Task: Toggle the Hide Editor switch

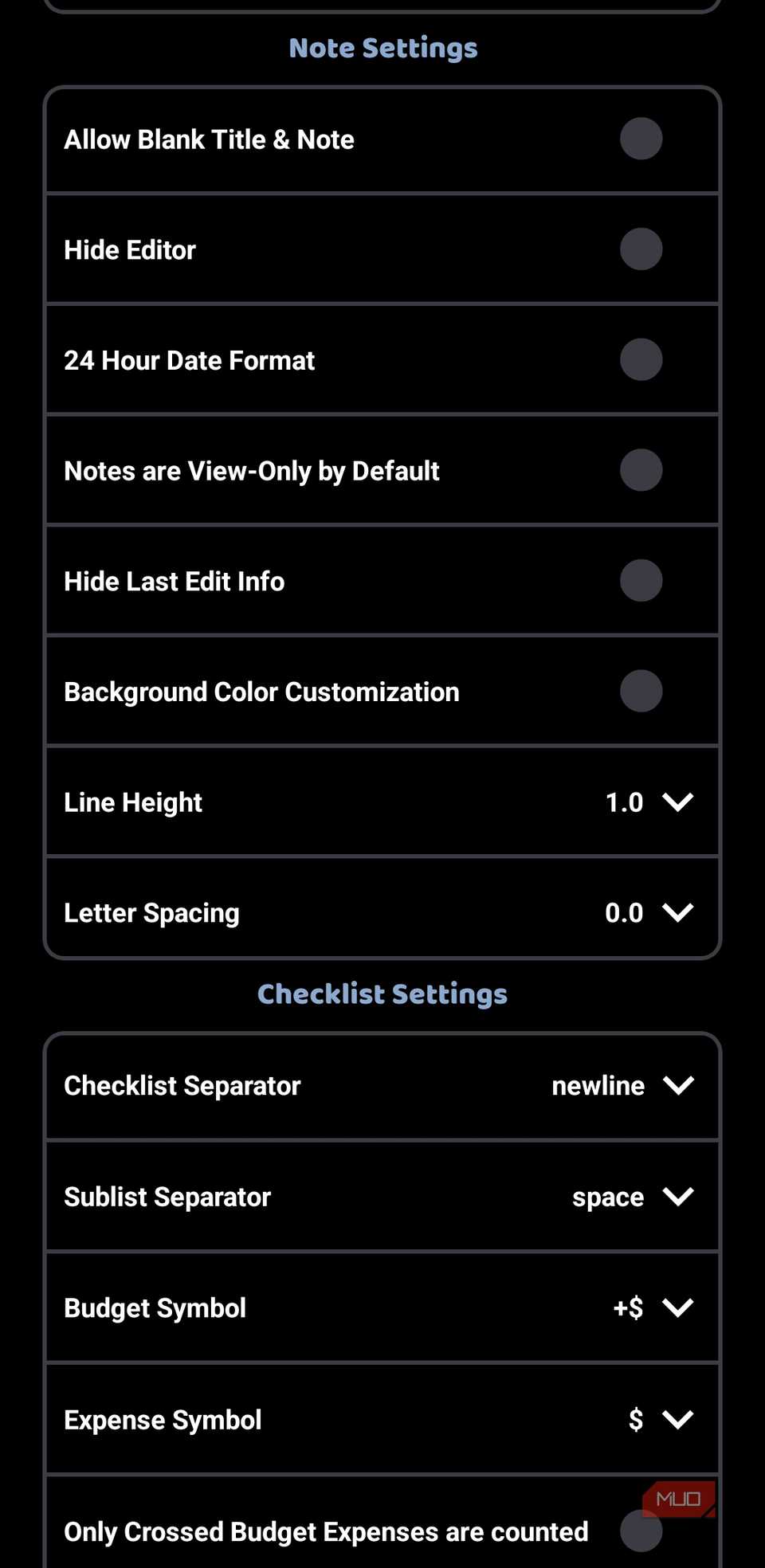Action: [641, 249]
